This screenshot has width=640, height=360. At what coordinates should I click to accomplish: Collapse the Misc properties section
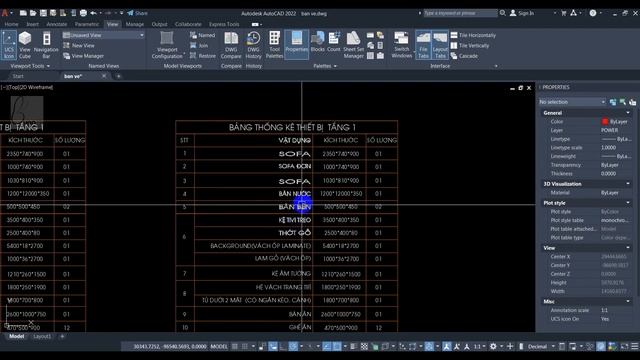(x=628, y=301)
